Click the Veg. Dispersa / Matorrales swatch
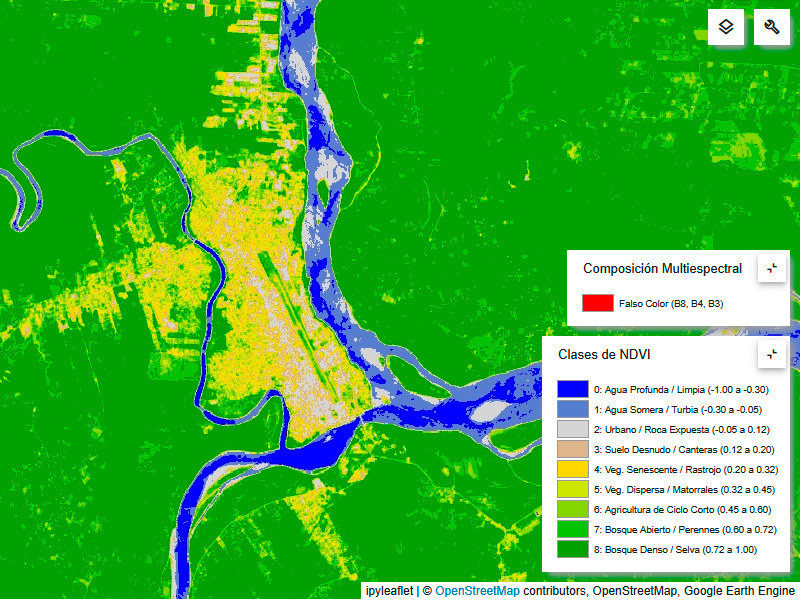 (572, 489)
